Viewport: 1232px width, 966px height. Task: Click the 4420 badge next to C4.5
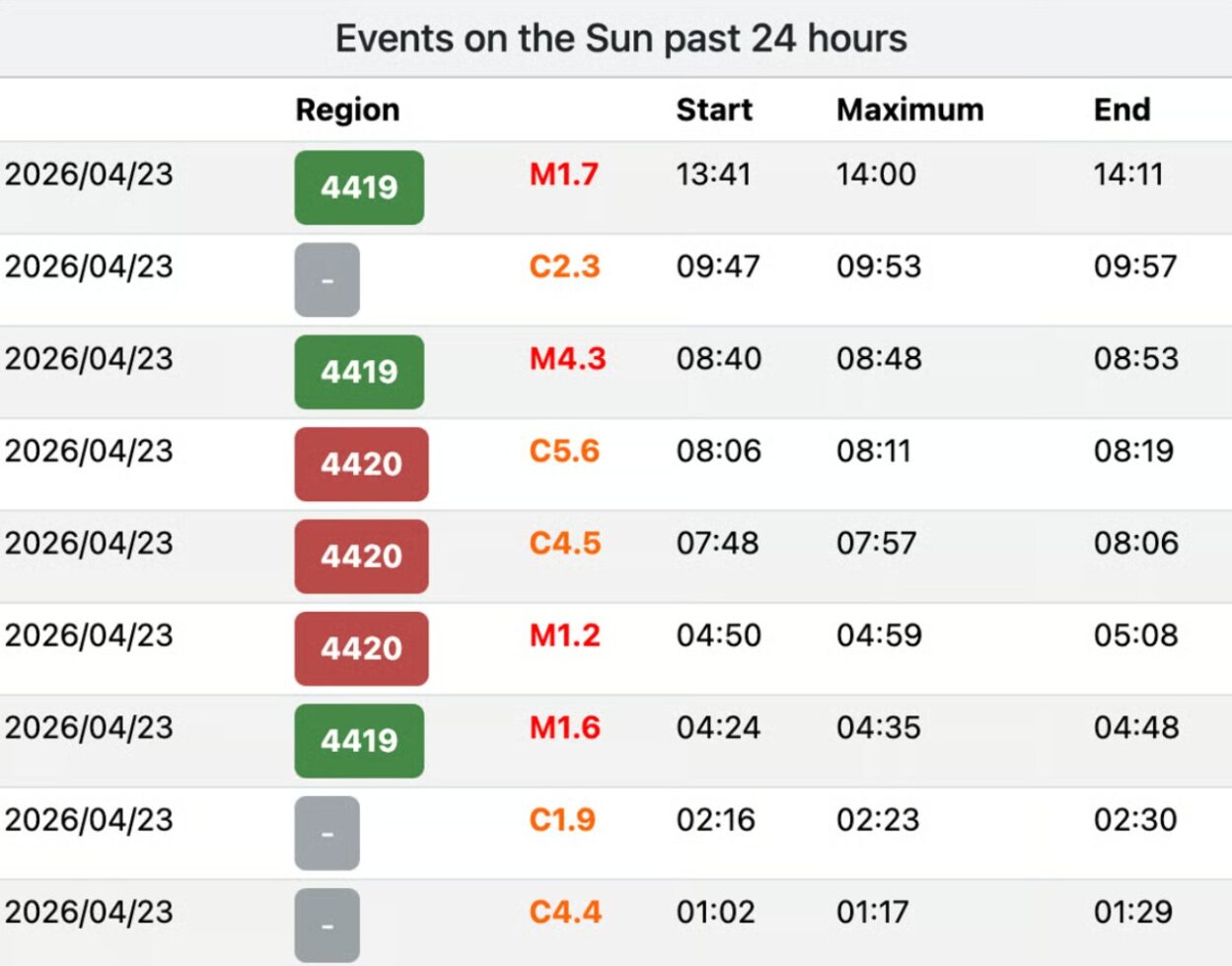click(x=361, y=557)
